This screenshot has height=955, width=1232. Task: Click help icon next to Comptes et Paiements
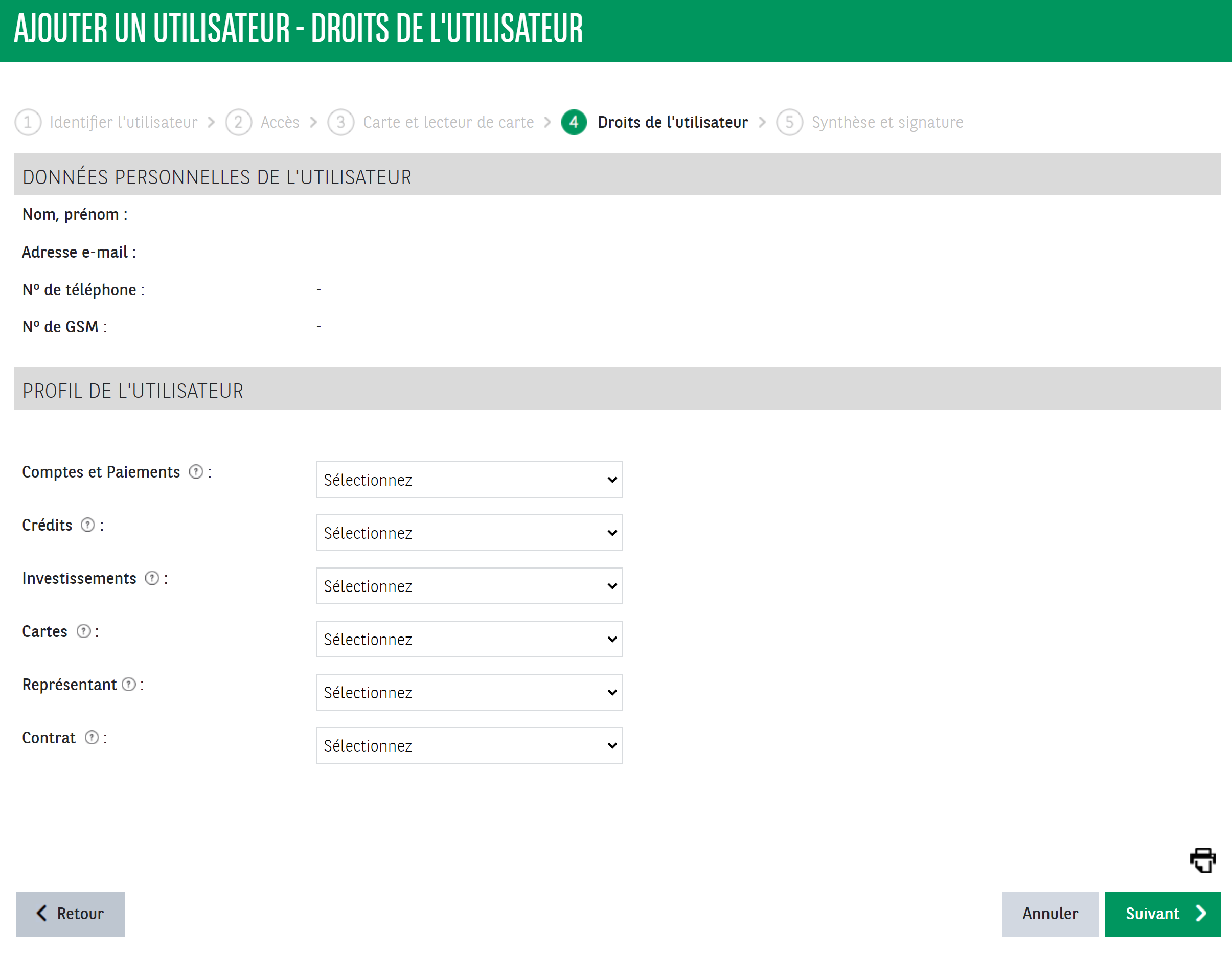(196, 471)
